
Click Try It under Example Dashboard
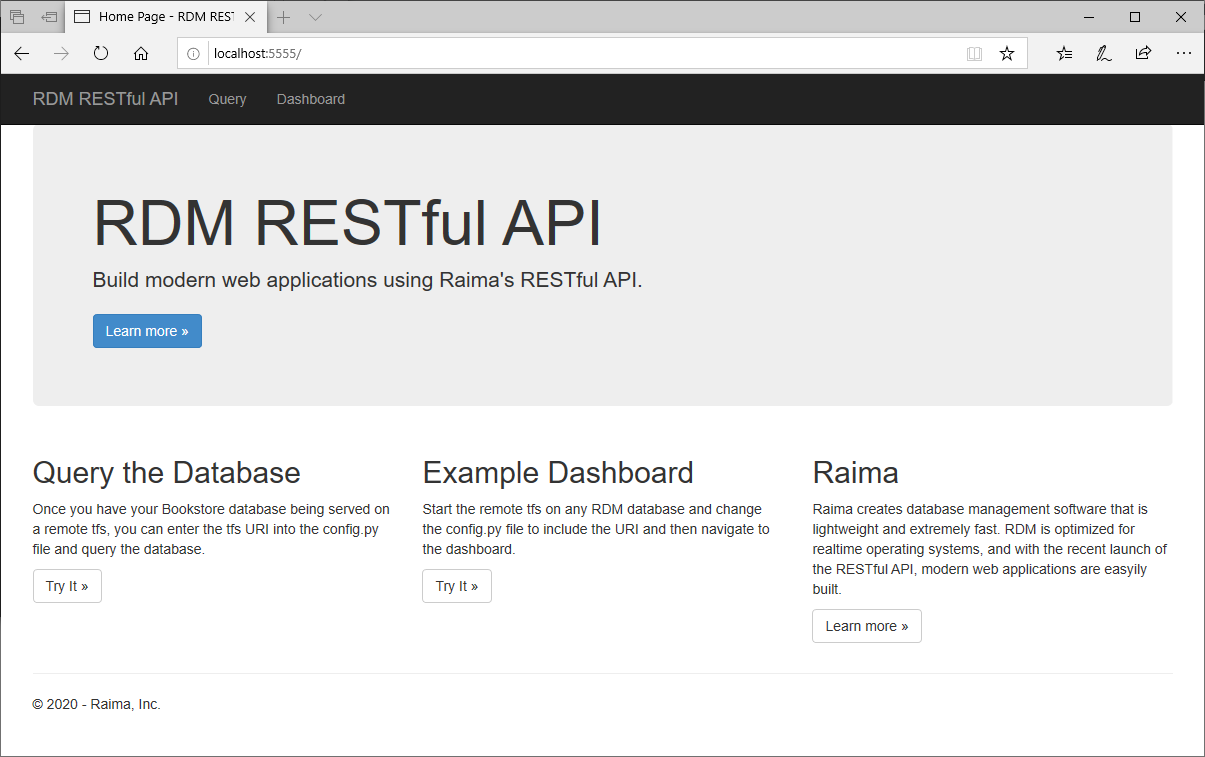pos(457,586)
